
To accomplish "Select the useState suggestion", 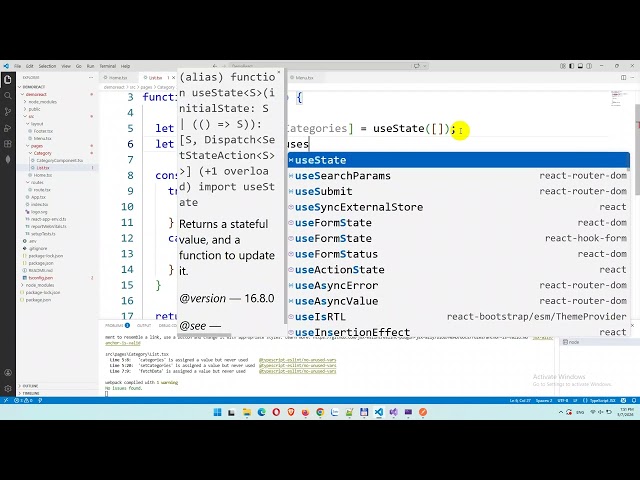I will click(x=459, y=160).
